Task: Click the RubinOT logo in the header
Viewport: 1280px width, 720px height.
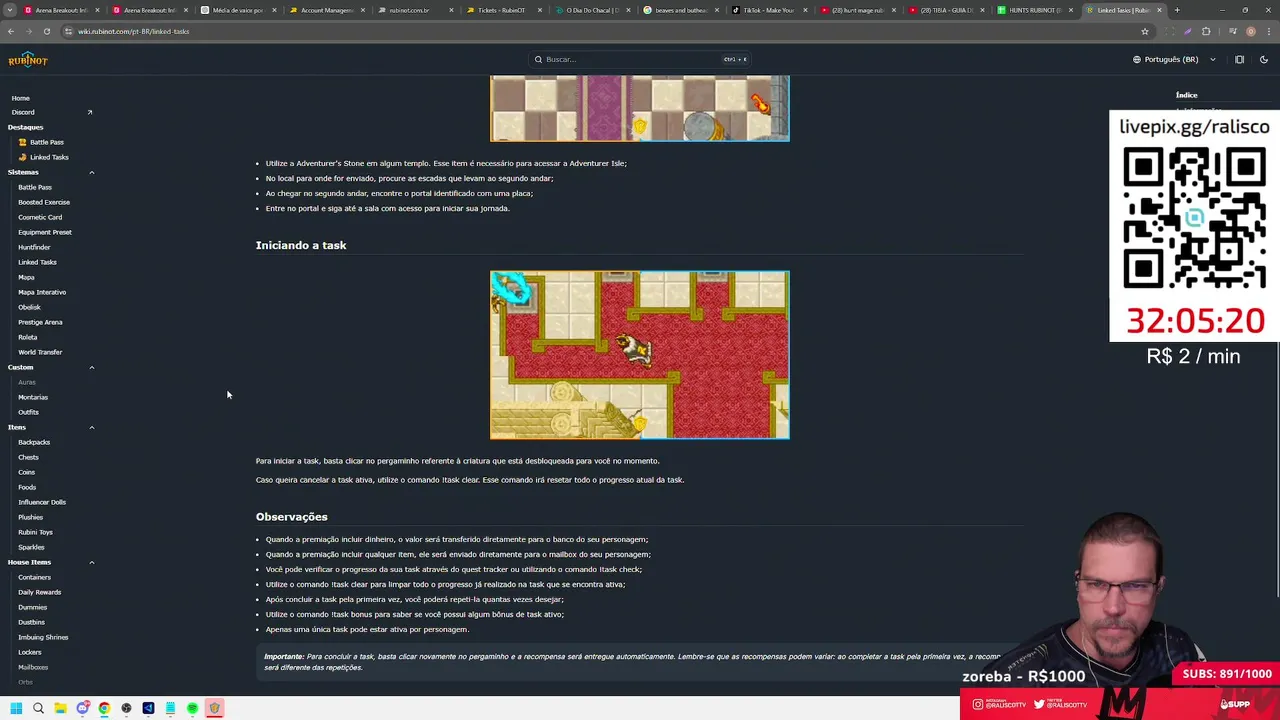Action: (x=28, y=60)
